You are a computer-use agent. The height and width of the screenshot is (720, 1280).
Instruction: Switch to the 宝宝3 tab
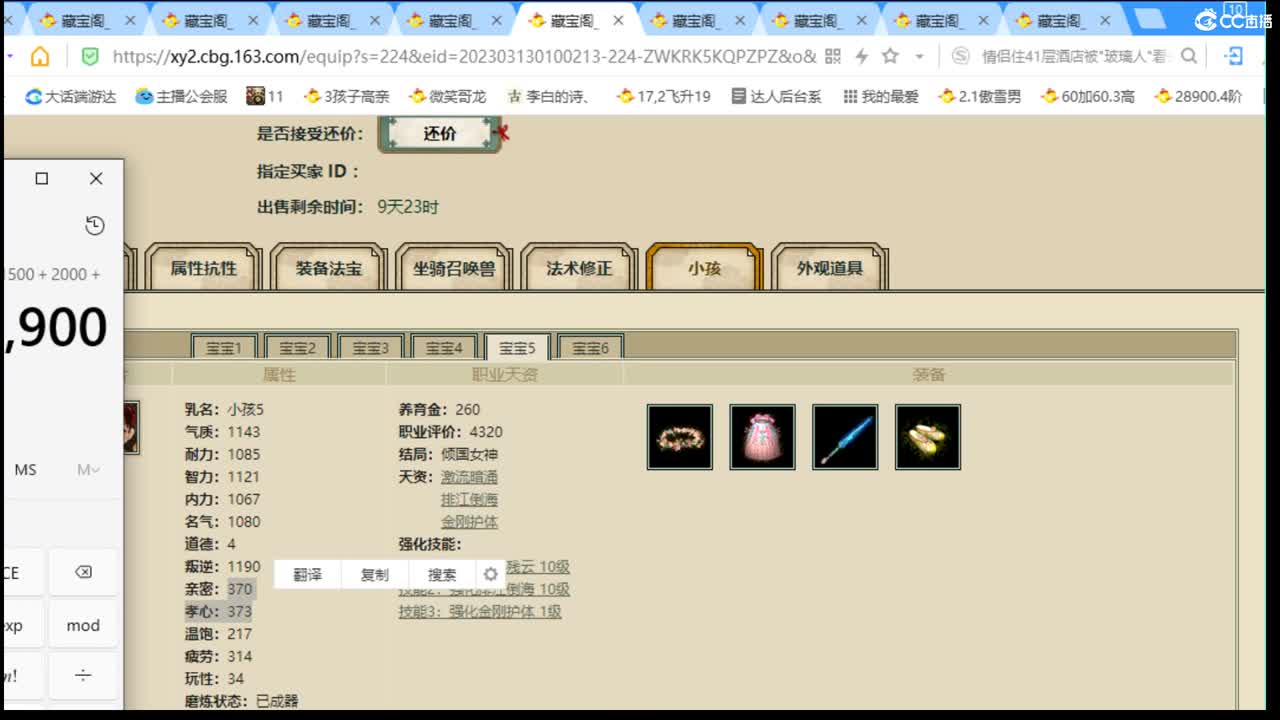point(369,347)
